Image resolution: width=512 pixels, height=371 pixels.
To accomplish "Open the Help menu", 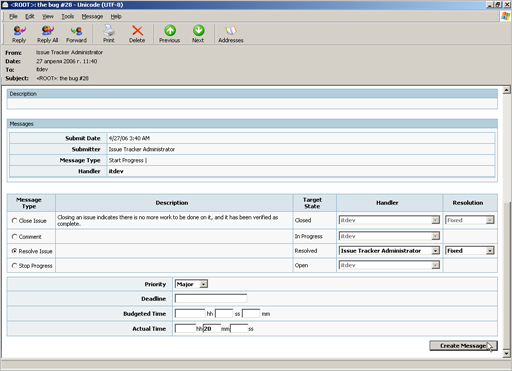I will tap(116, 16).
